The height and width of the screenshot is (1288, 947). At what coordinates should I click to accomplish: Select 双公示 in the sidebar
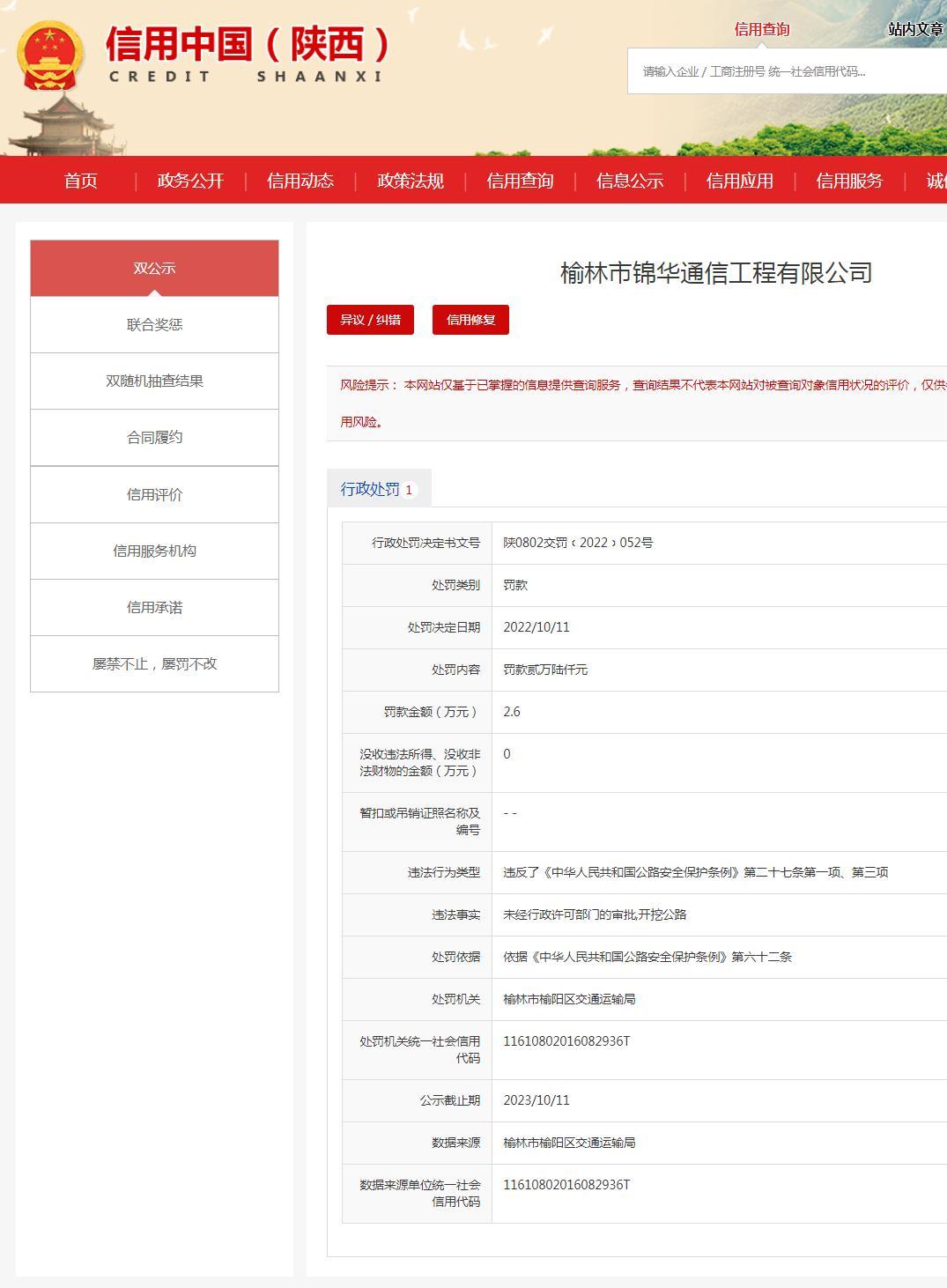[154, 268]
